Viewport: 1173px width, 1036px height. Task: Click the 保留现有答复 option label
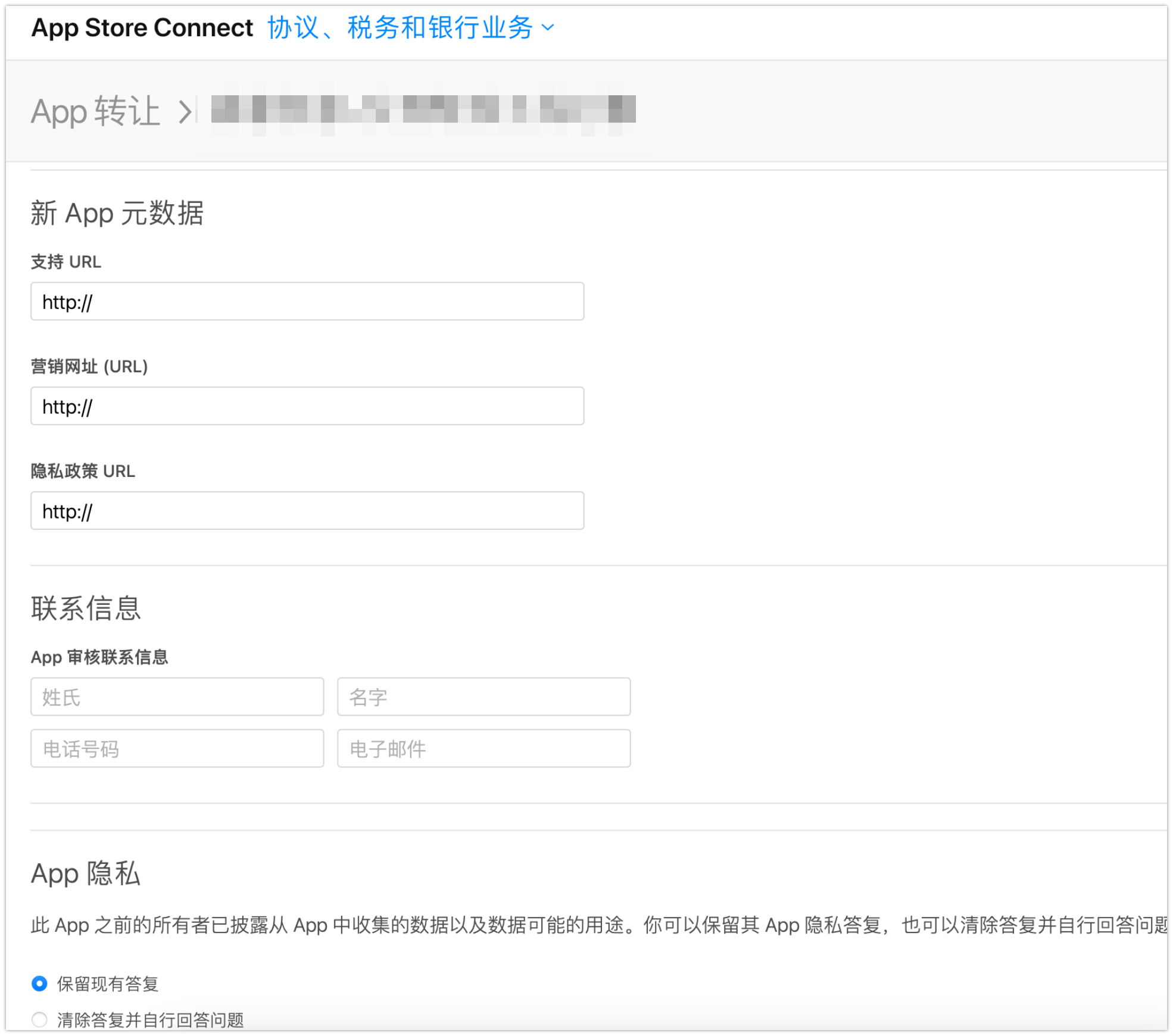[x=108, y=984]
